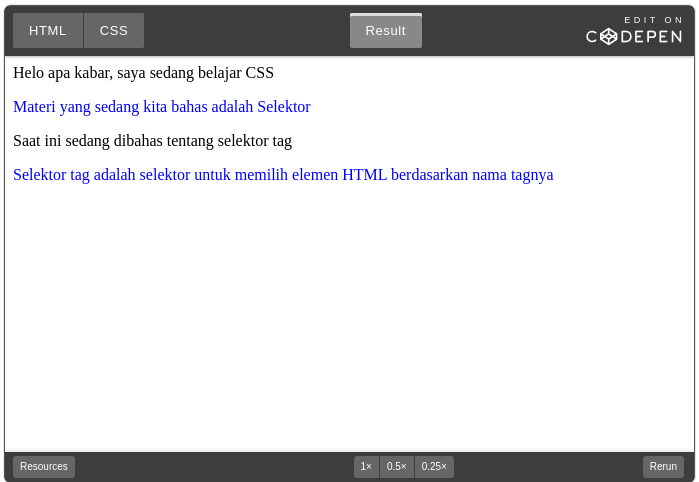Click the word 'HTML' in the last paragraph
This screenshot has height=482, width=699.
[364, 175]
